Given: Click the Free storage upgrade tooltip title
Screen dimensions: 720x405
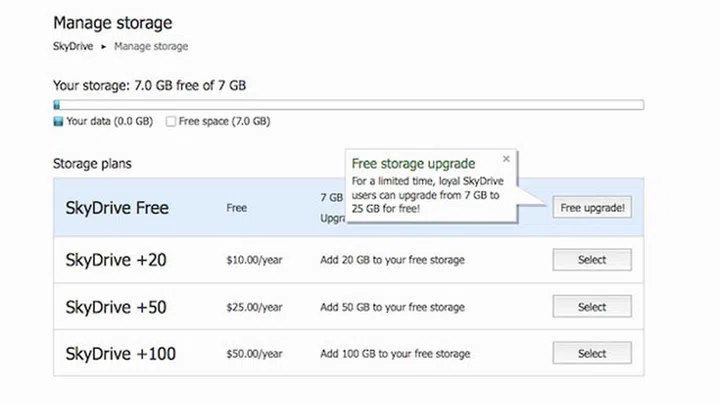Looking at the screenshot, I should [x=414, y=163].
